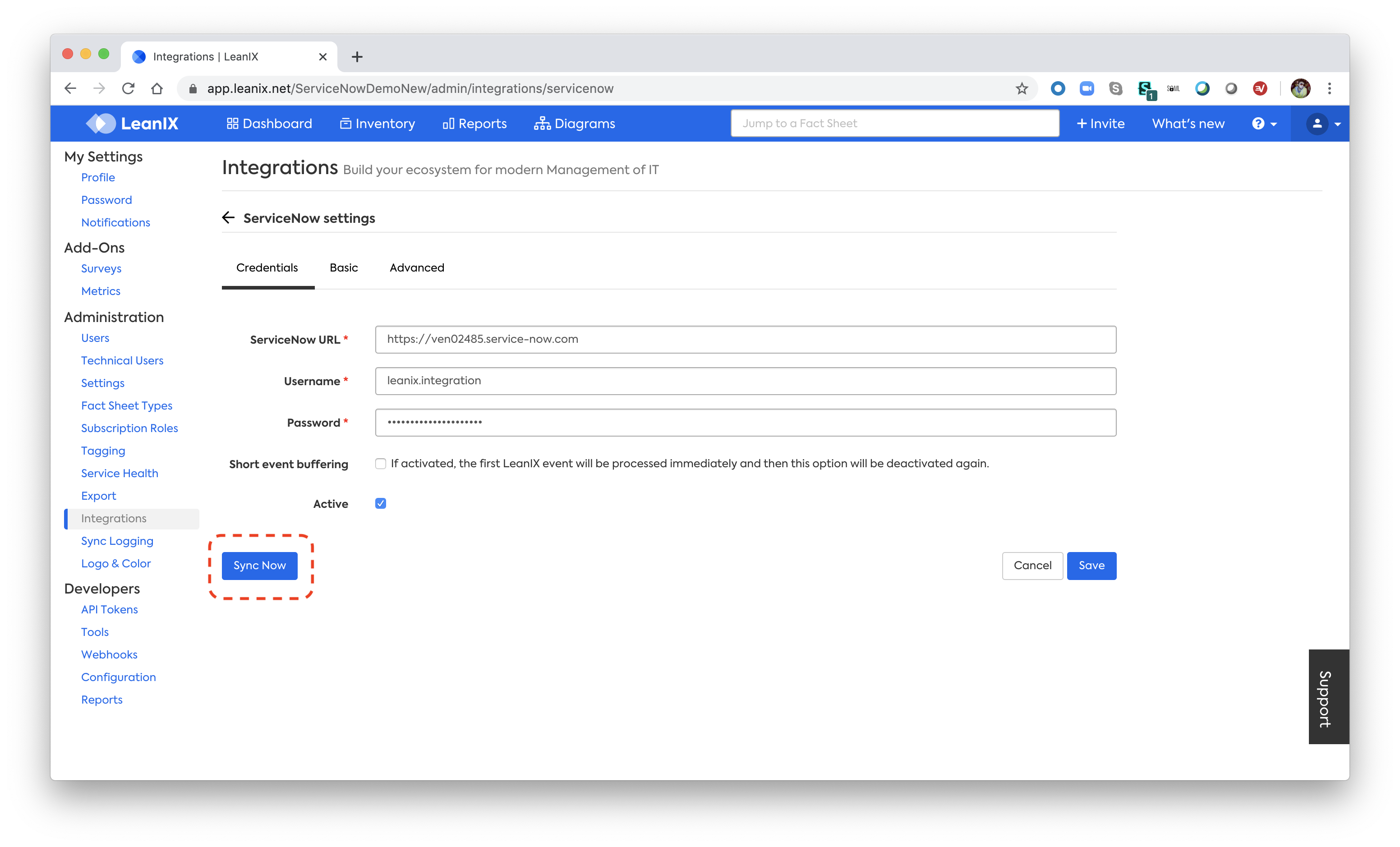Viewport: 1400px width, 847px height.
Task: Switch to the Basic tab
Action: coord(344,267)
